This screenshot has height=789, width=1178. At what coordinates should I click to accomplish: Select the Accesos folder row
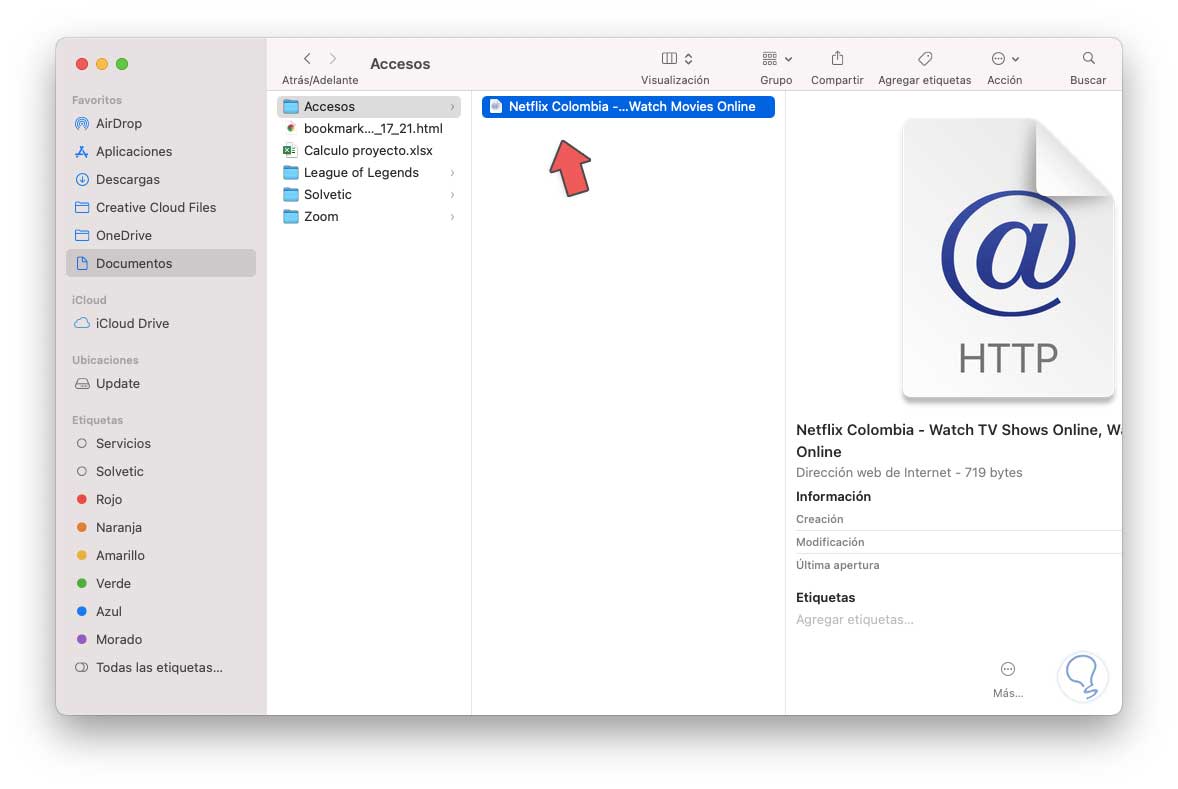tap(368, 107)
